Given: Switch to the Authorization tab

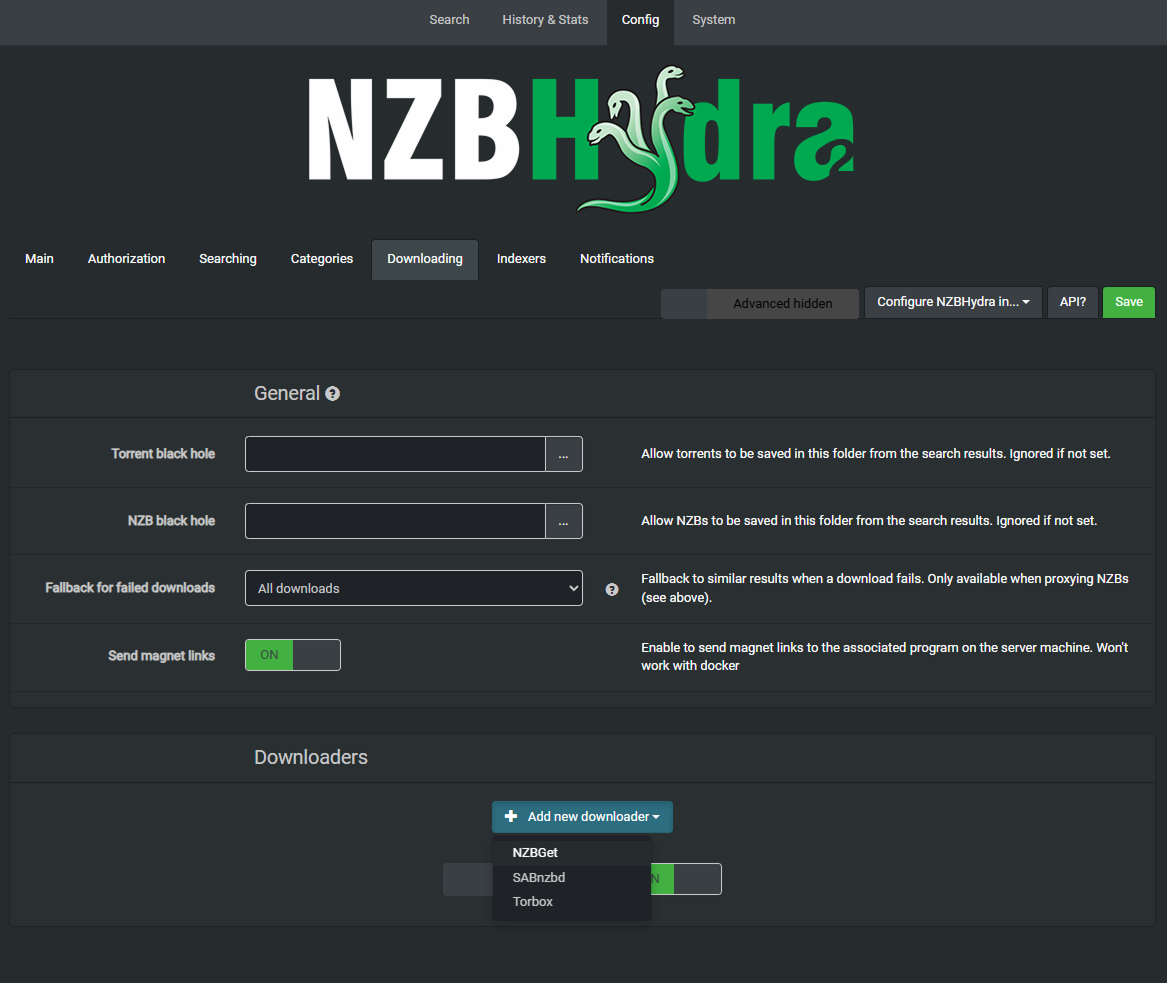Looking at the screenshot, I should (x=127, y=259).
